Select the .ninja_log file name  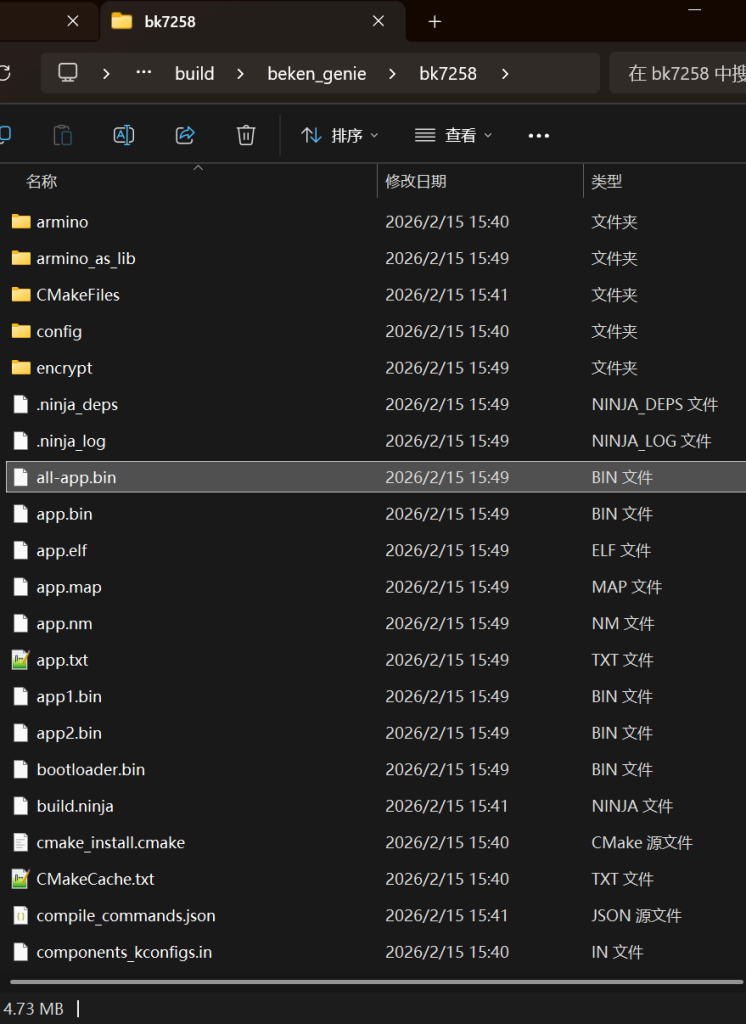[x=71, y=441]
